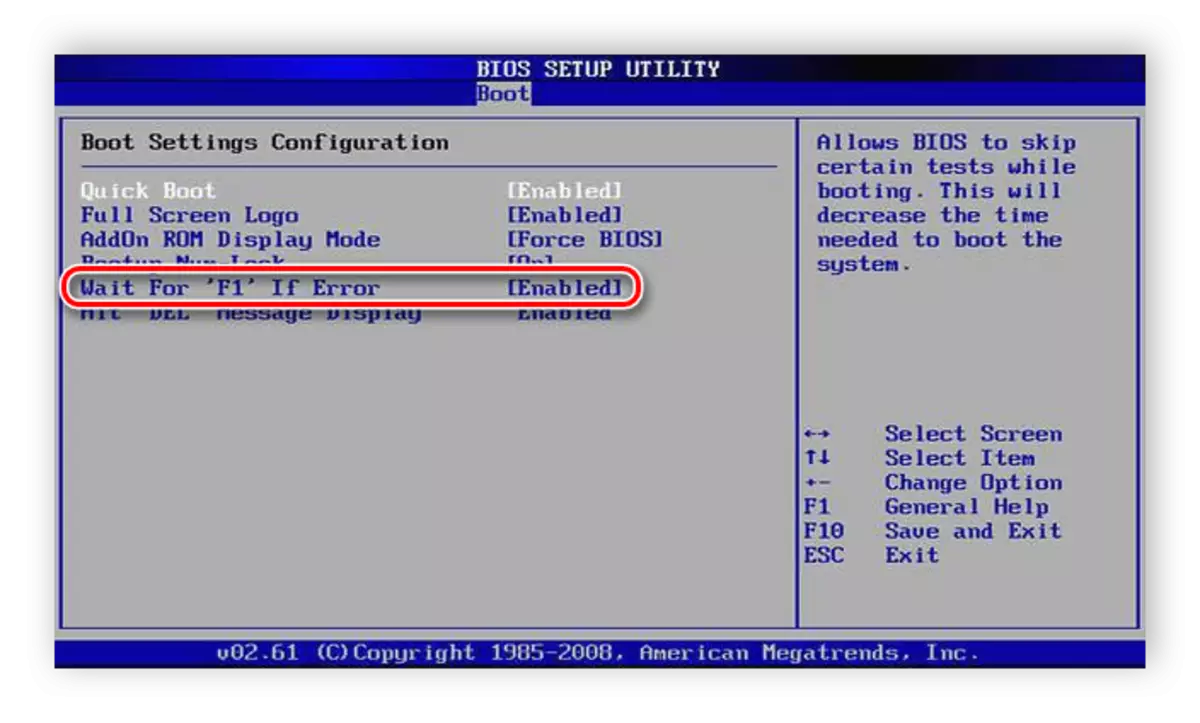Click the American Megatrends copyright line
Viewport: 1200px width, 723px height.
click(x=598, y=653)
